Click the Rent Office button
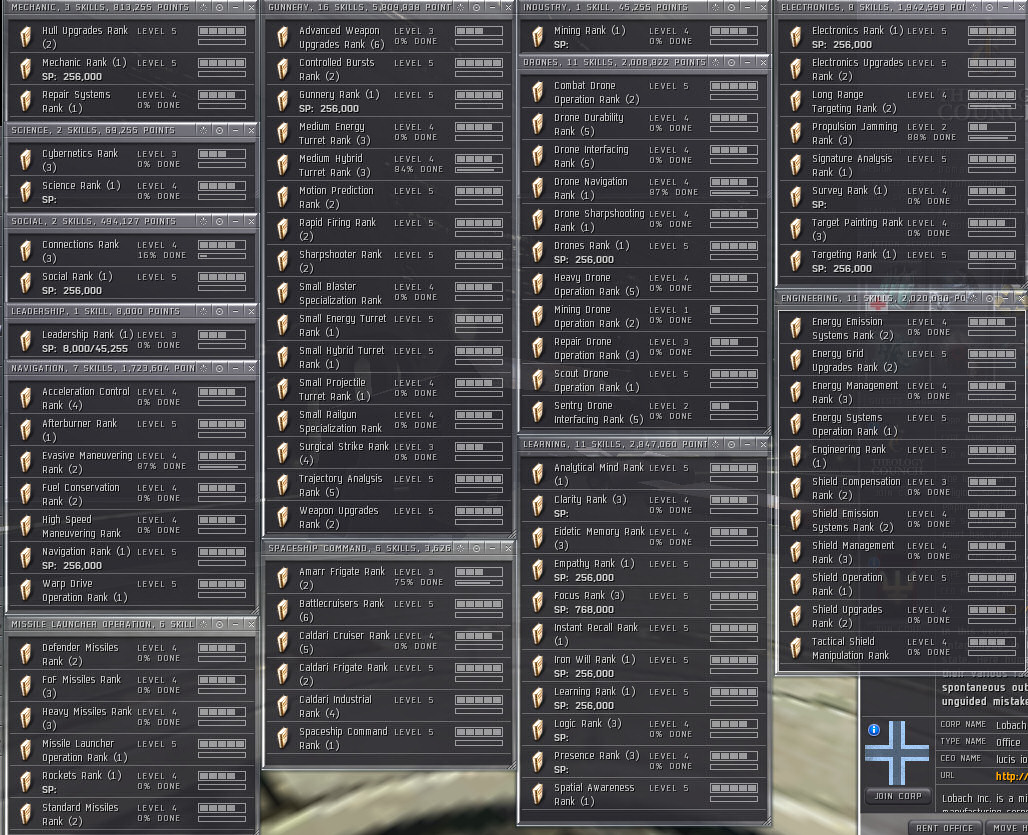This screenshot has height=835, width=1028. [944, 828]
